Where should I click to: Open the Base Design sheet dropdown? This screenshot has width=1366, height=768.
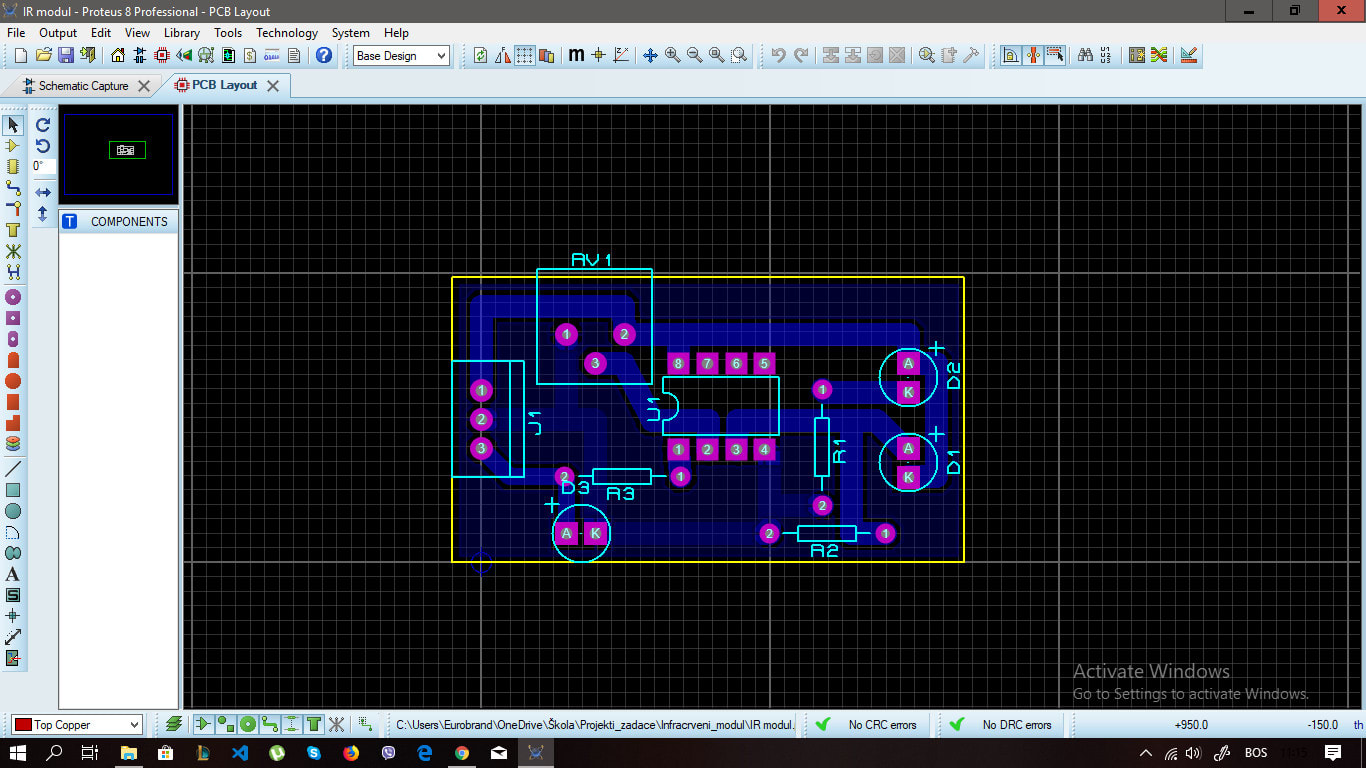click(x=441, y=56)
